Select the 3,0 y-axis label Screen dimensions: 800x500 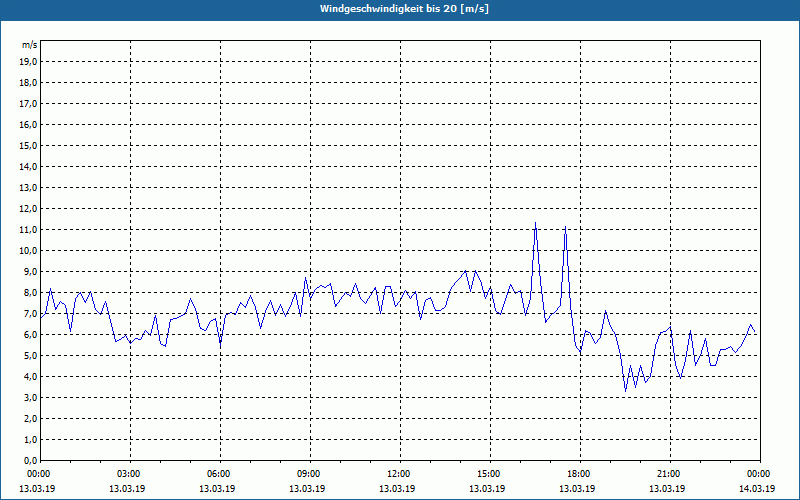click(30, 397)
